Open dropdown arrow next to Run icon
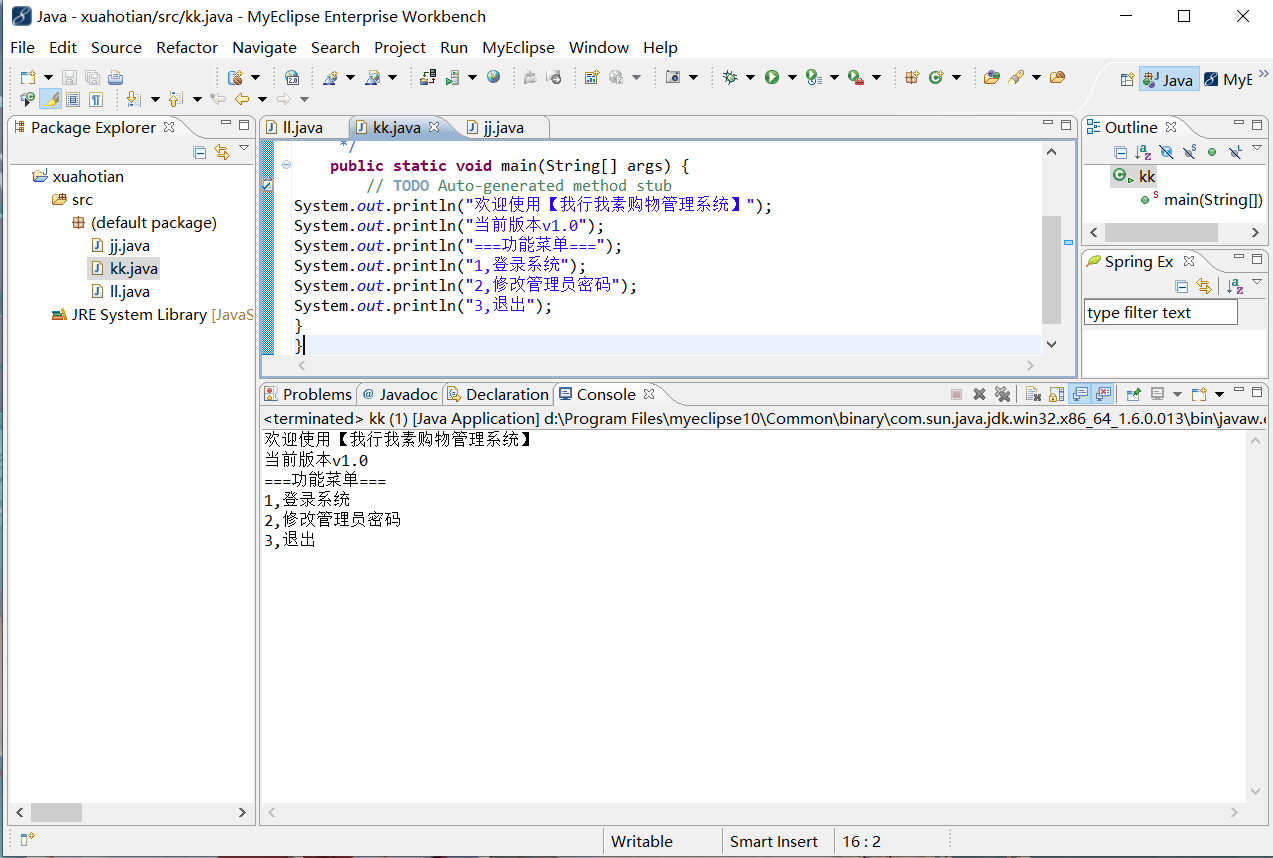The width and height of the screenshot is (1273, 858). [x=793, y=77]
